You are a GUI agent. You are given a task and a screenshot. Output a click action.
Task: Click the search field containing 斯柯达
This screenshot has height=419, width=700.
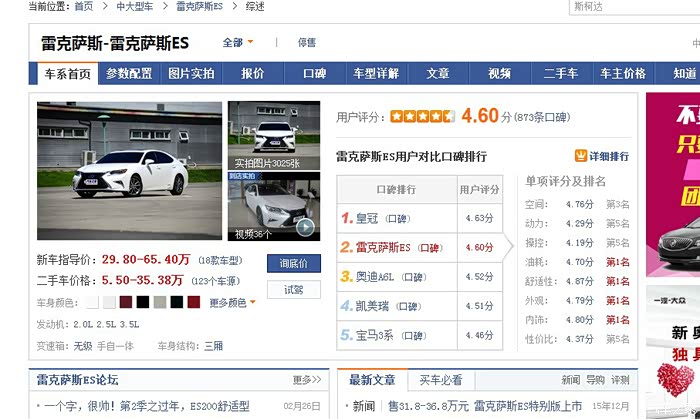coord(634,7)
